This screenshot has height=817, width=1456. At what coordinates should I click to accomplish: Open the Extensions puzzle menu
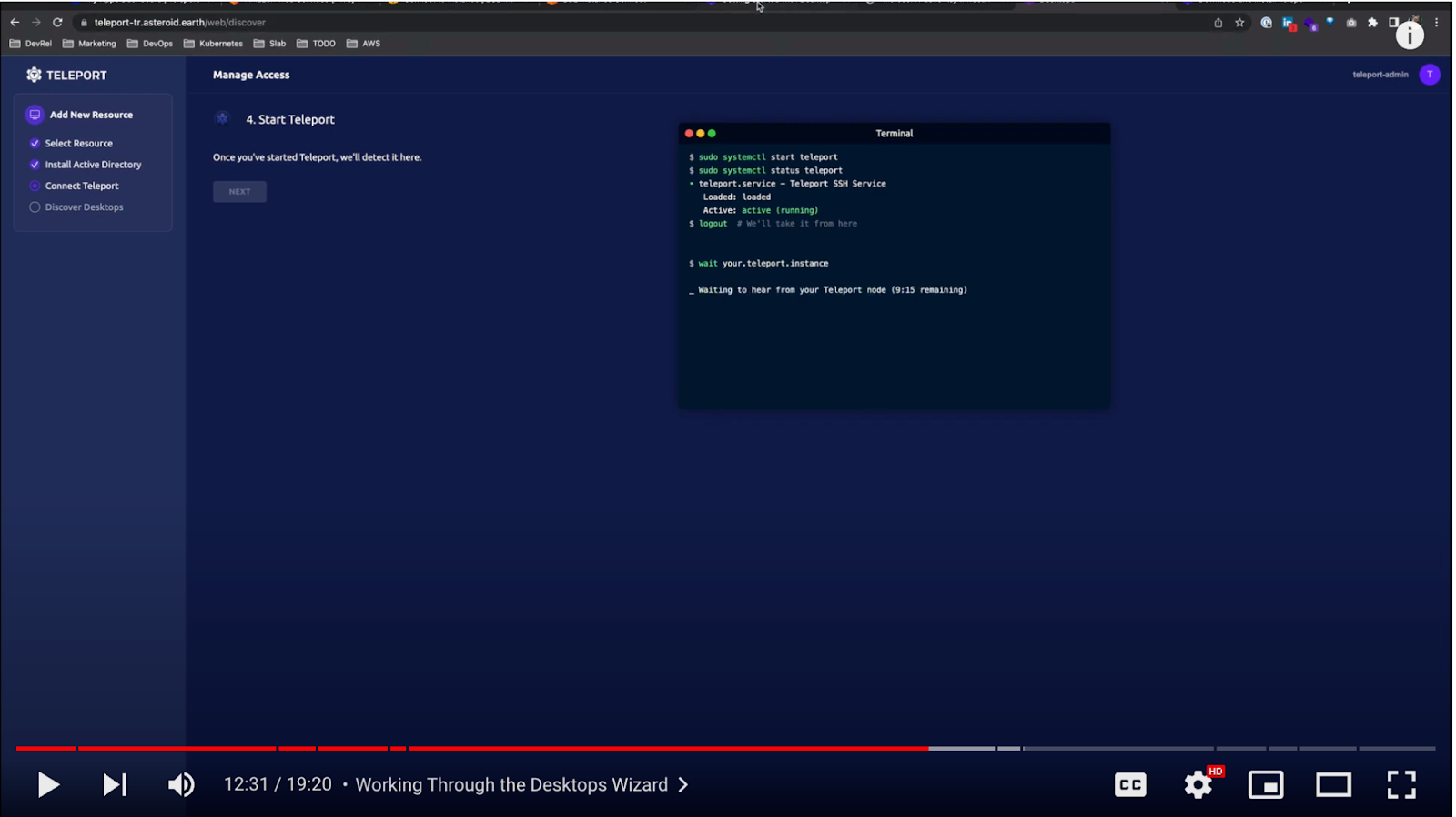pos(1372,23)
